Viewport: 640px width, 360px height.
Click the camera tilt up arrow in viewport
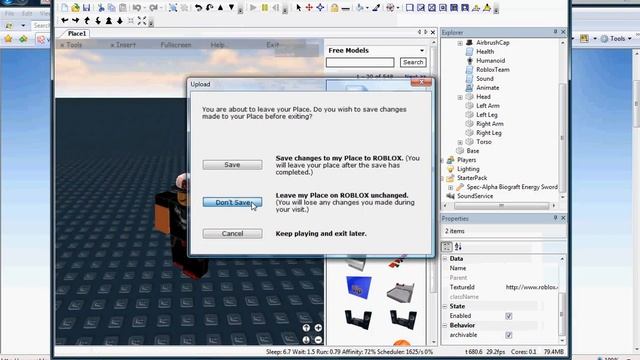[x=306, y=328]
